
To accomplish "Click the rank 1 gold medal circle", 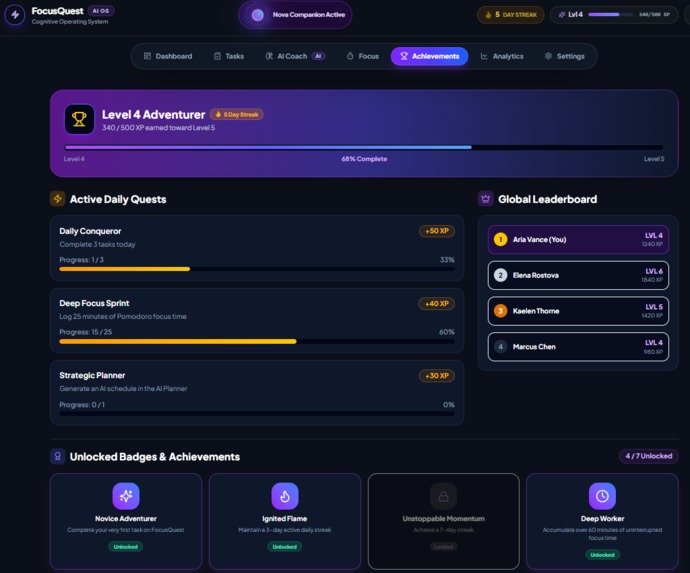I will tap(500, 239).
